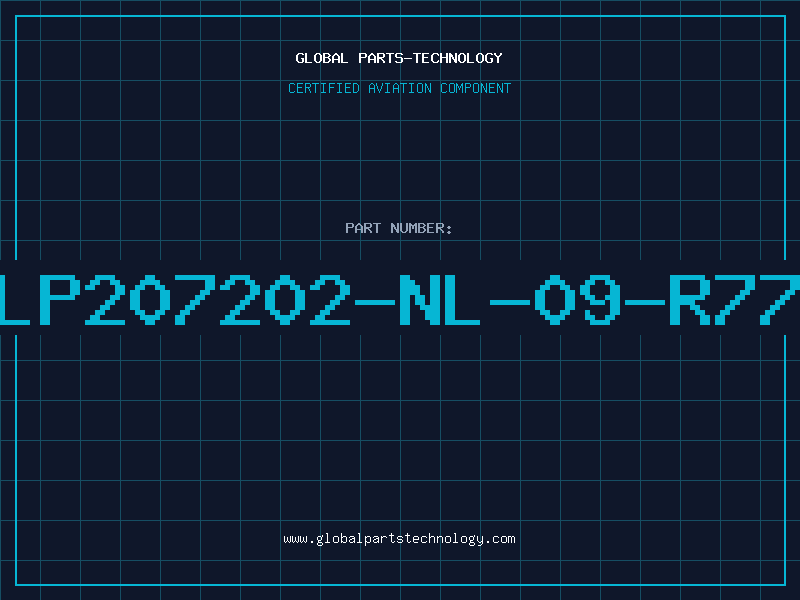Click the GLOBAL PARTS-TECHNOLOGY heading

(x=399, y=58)
